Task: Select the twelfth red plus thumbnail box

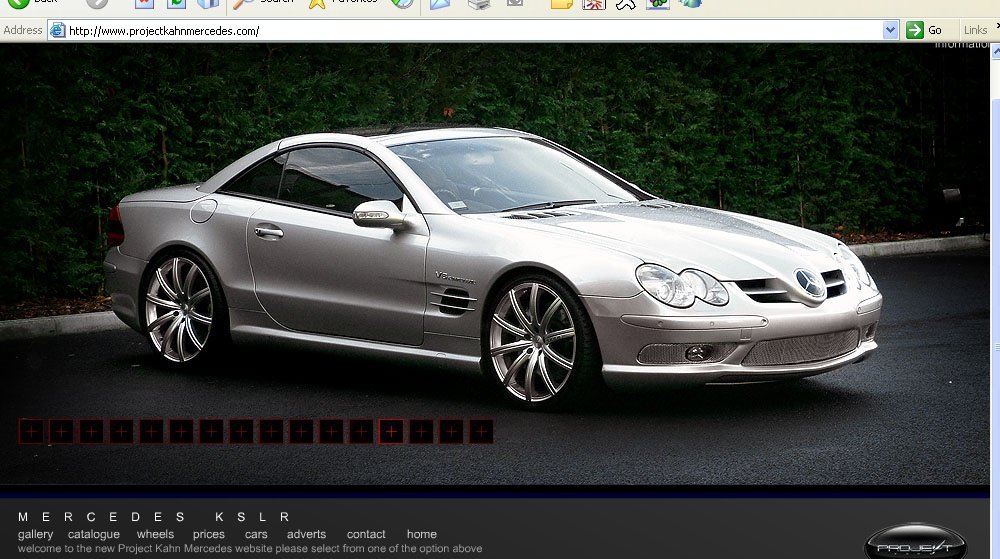Action: point(361,432)
